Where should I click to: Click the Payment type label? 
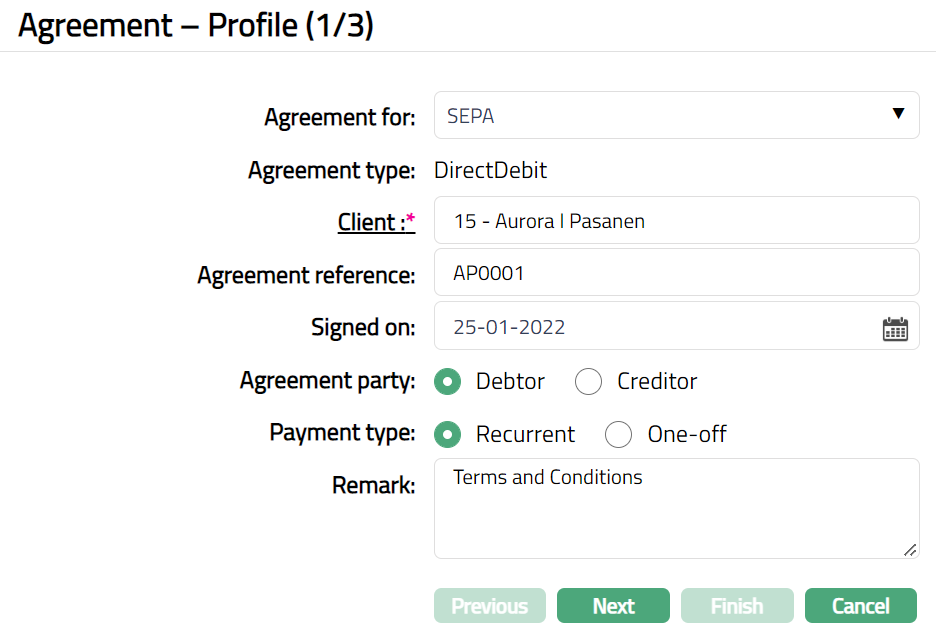point(342,433)
